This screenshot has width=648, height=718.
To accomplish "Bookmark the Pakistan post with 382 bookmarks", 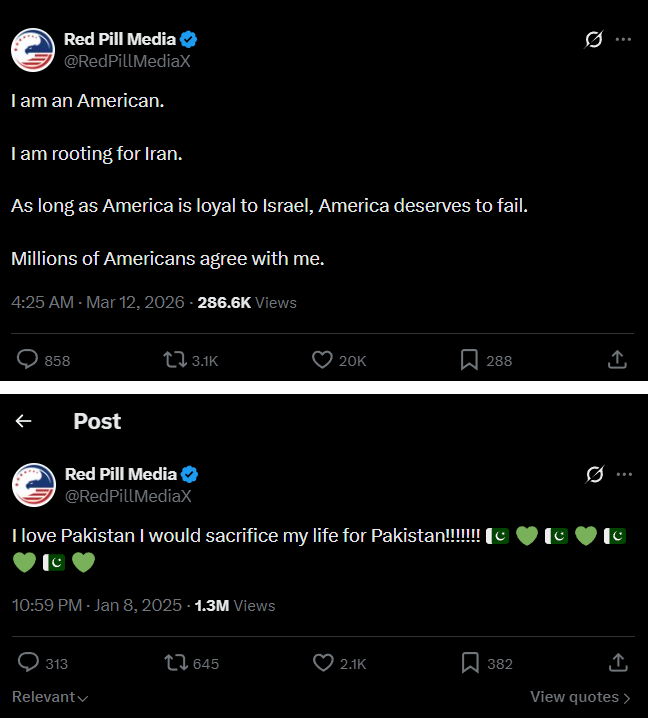I will click(x=469, y=663).
